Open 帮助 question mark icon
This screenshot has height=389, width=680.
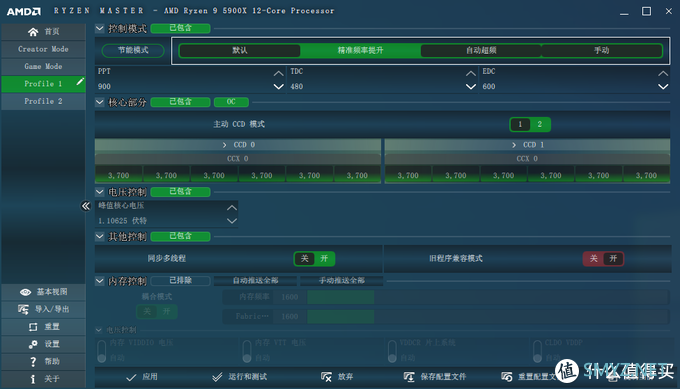(x=33, y=361)
